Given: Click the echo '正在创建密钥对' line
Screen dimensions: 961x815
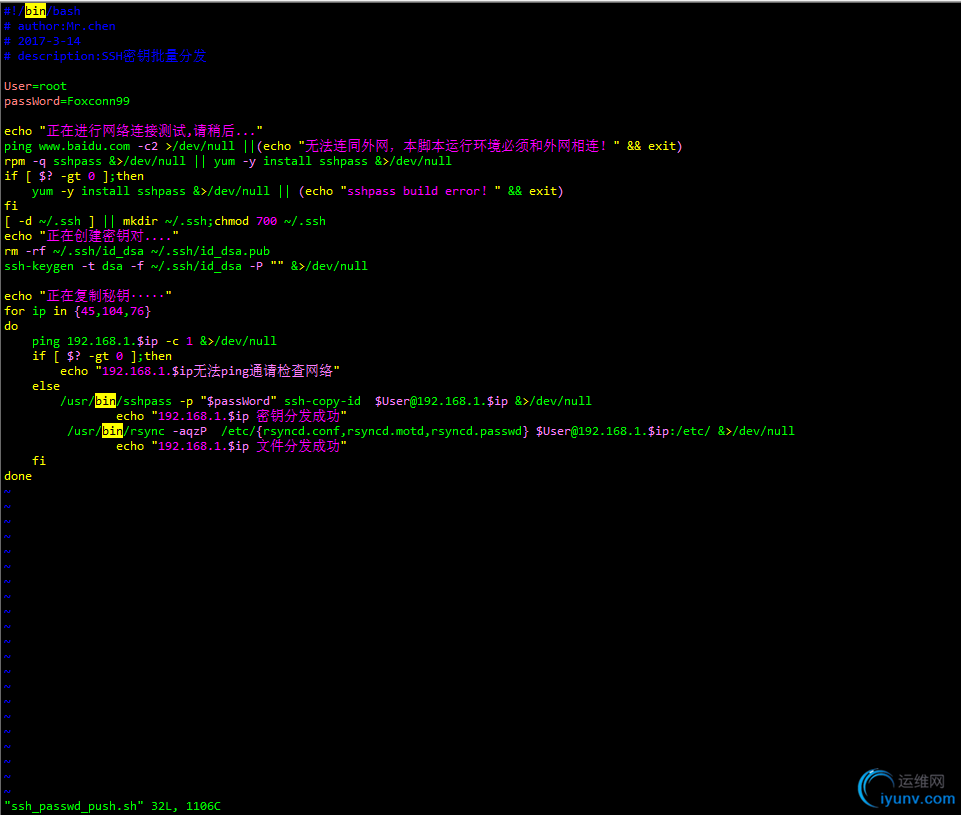Looking at the screenshot, I should (x=91, y=236).
